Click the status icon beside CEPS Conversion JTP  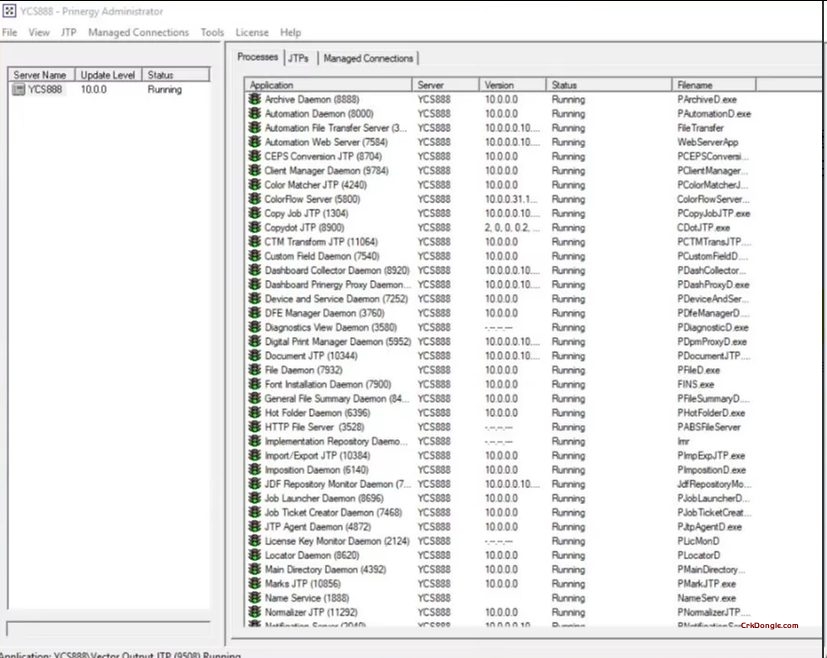click(255, 156)
